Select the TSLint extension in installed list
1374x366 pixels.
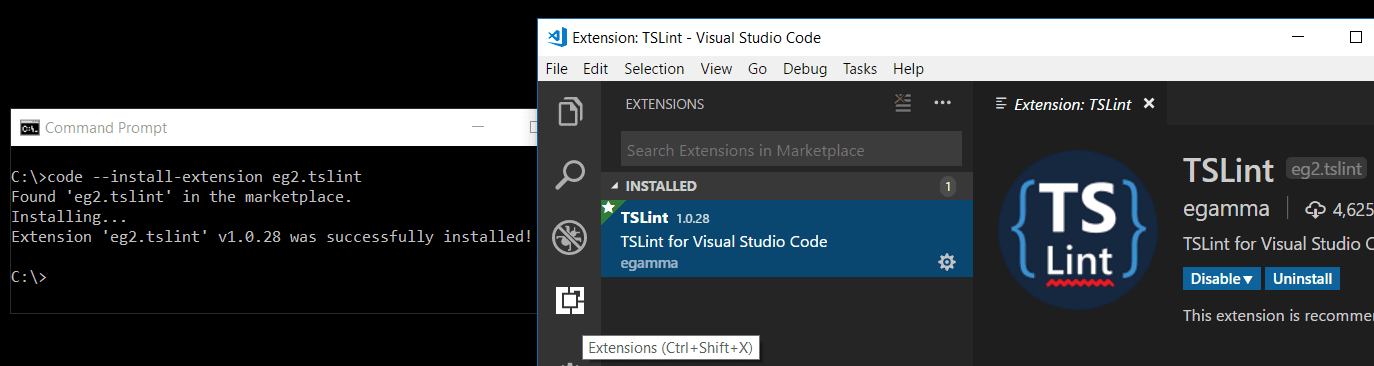click(786, 238)
